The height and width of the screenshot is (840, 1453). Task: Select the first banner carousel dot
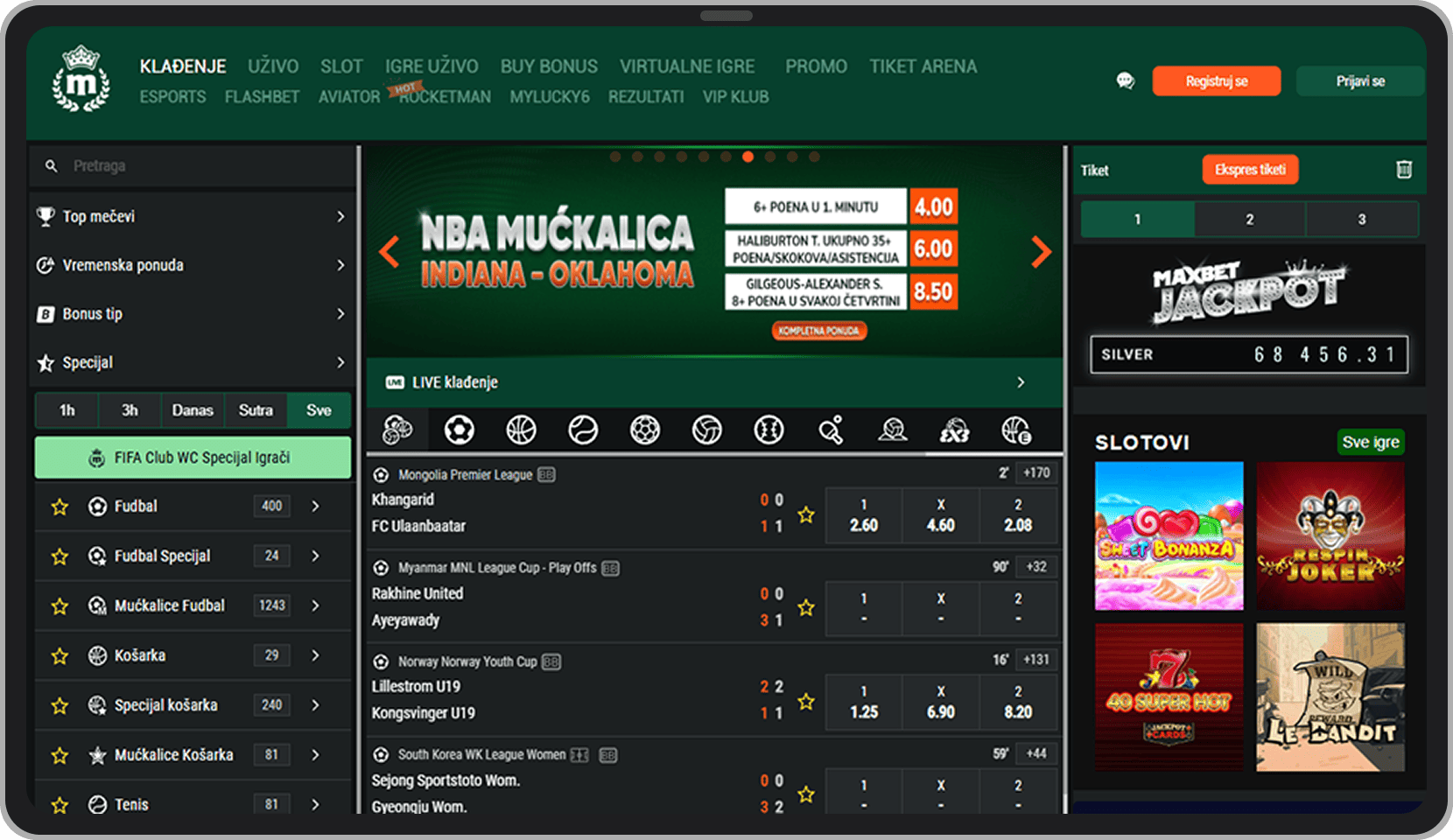coord(615,157)
